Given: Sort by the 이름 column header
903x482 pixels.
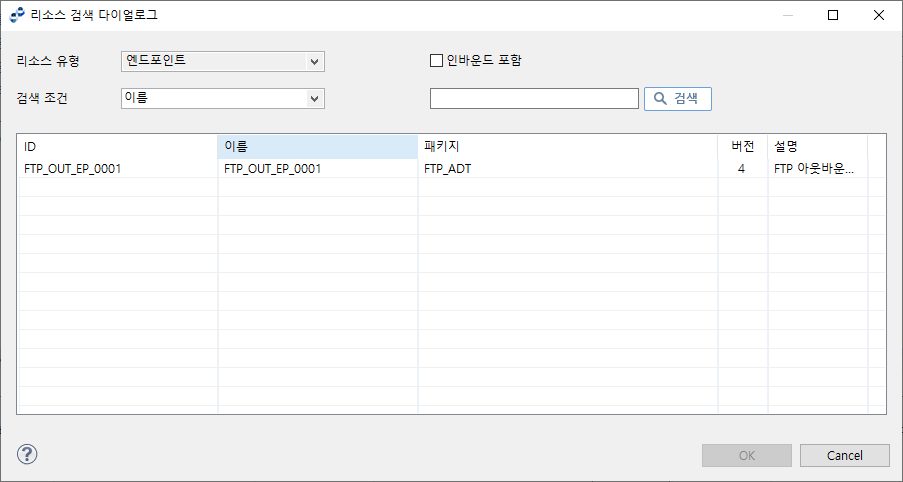Looking at the screenshot, I should click(x=317, y=147).
